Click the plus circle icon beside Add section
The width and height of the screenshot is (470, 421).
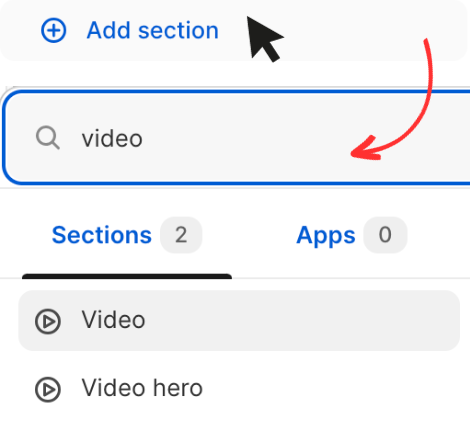point(53,30)
